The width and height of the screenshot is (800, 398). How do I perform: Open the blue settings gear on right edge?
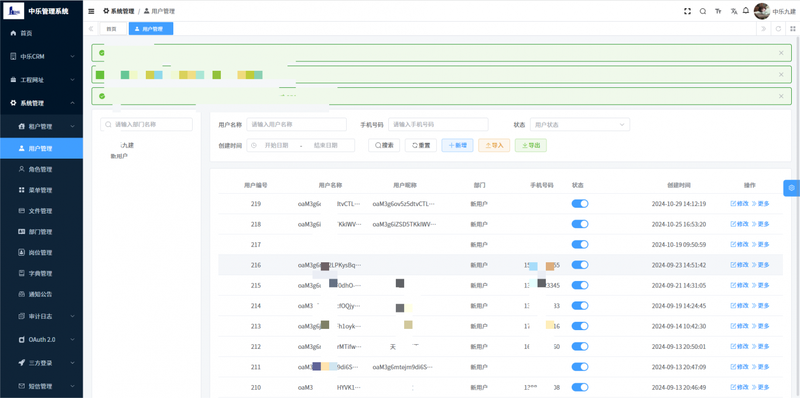pos(791,188)
